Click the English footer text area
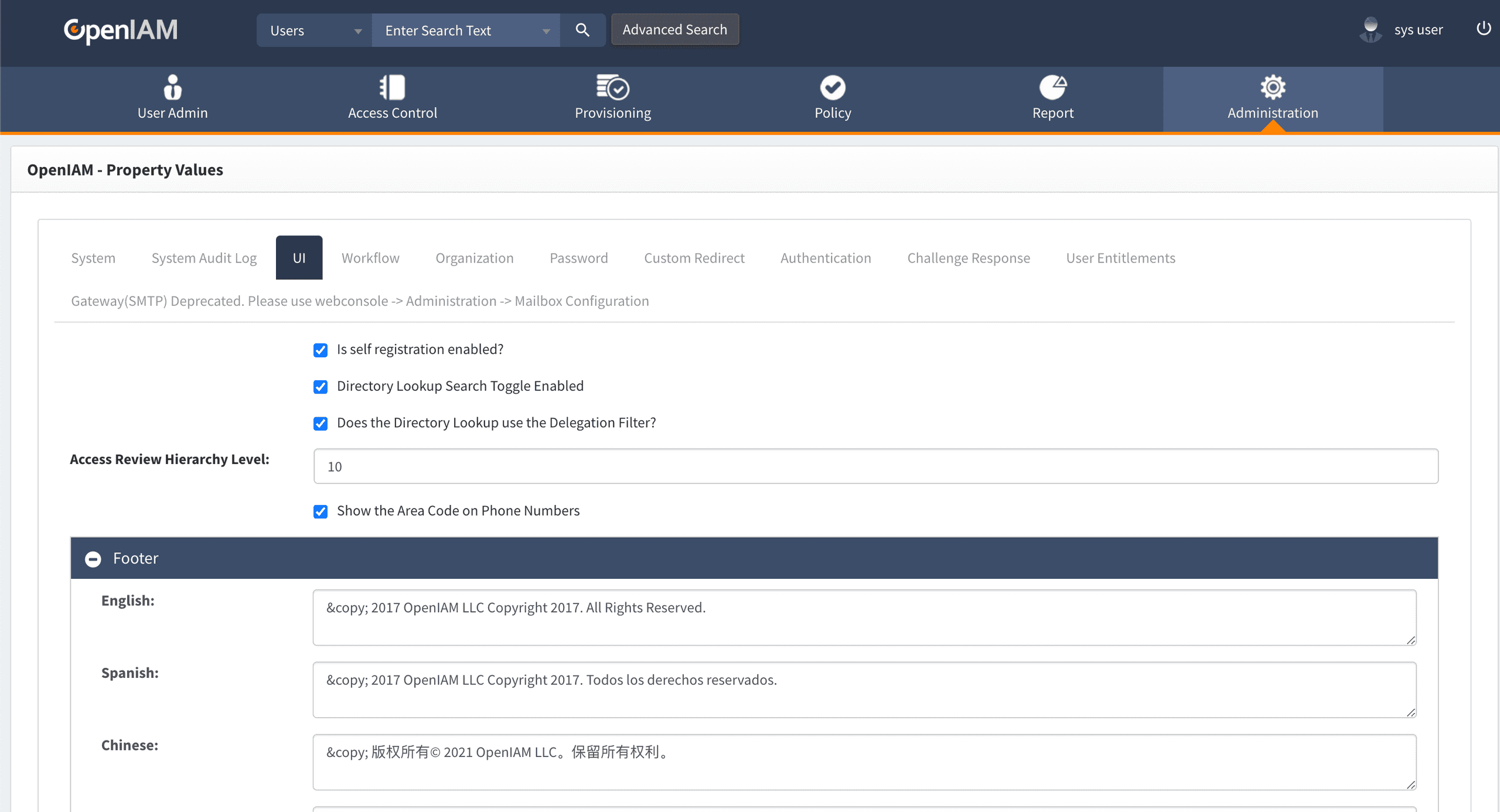 tap(864, 617)
